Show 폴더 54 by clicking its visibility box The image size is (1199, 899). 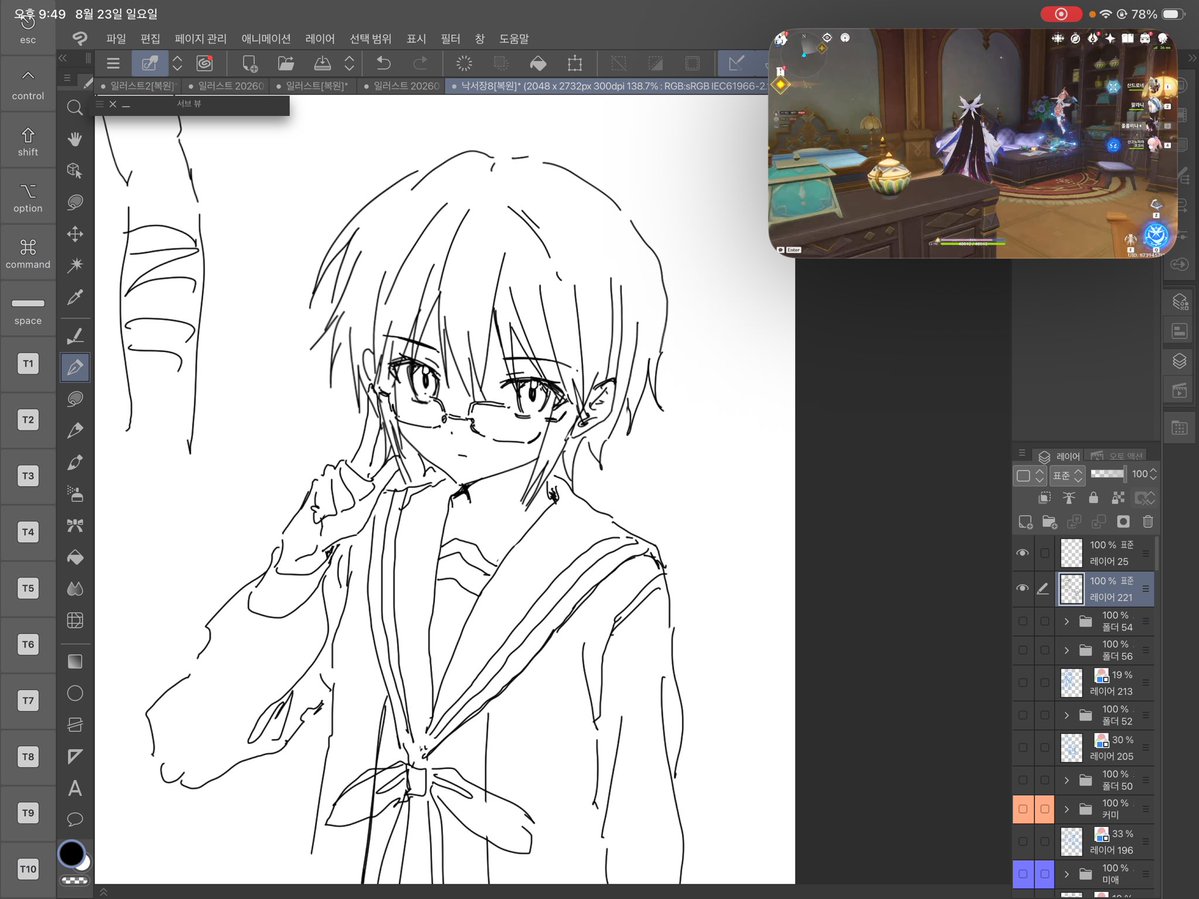click(1022, 622)
